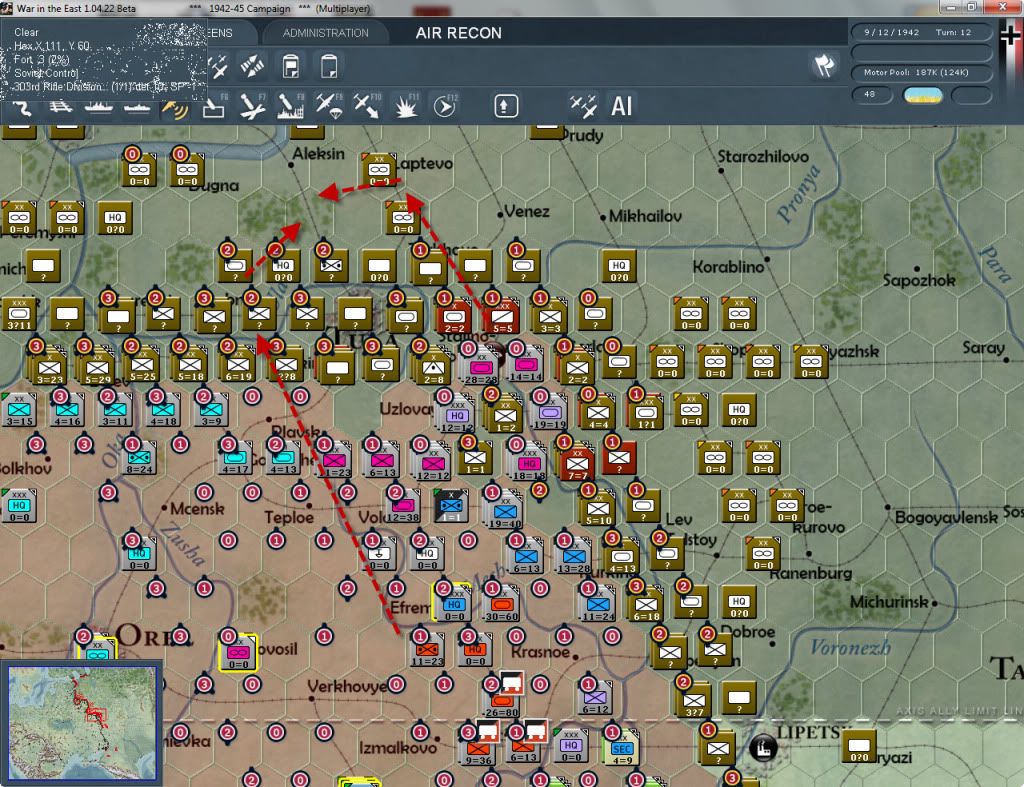The height and width of the screenshot is (787, 1024).
Task: Click the boxed up-arrow toolbar icon
Action: (505, 106)
